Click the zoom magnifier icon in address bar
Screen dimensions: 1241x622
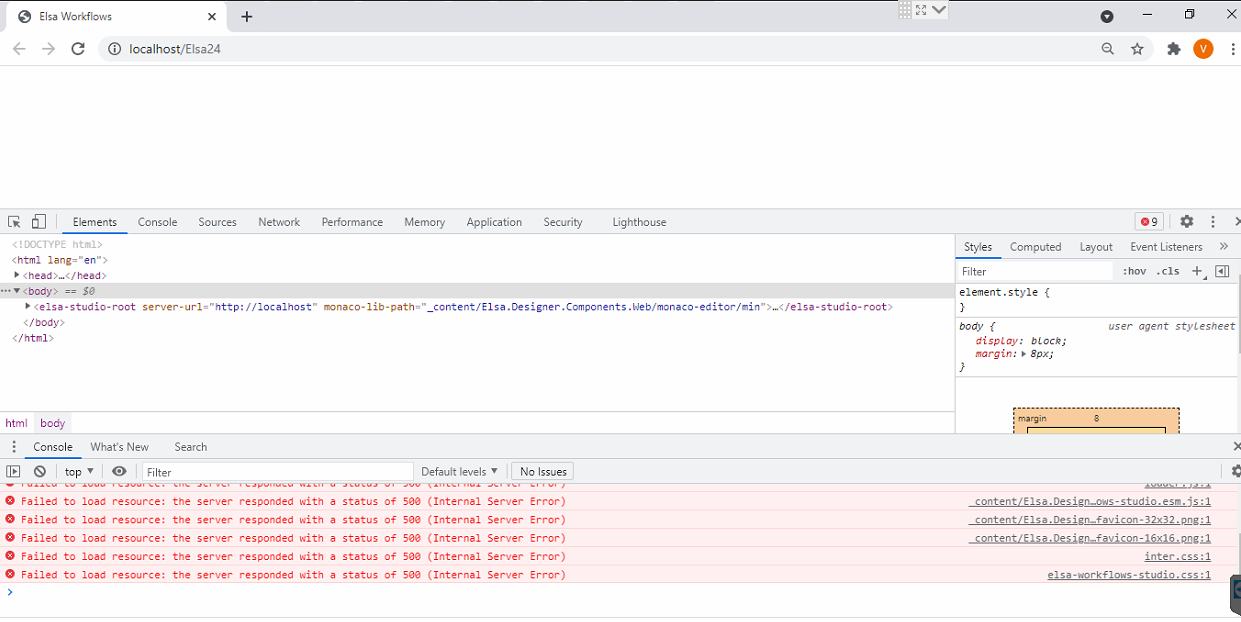coord(1107,49)
